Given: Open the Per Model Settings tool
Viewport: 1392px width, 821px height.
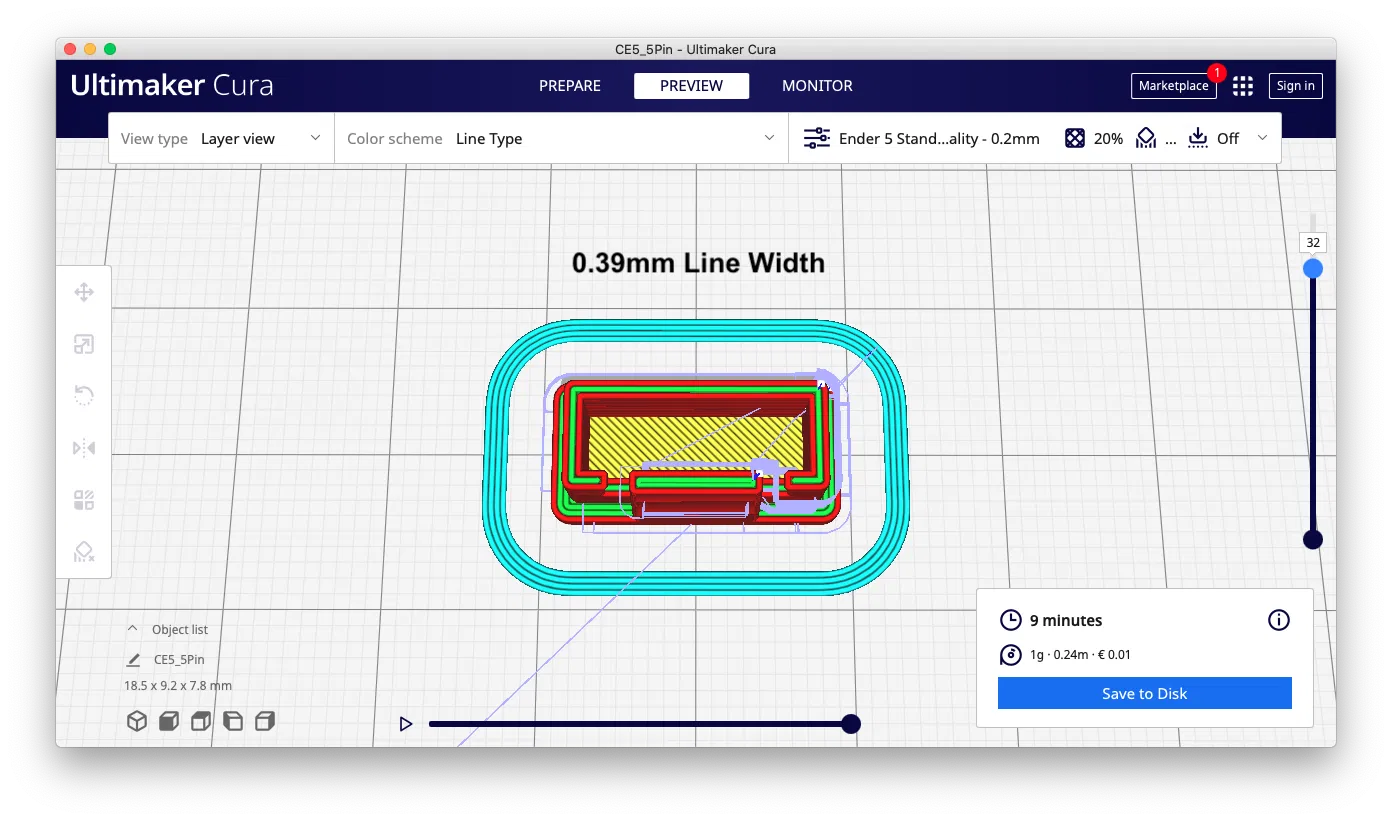Looking at the screenshot, I should [x=84, y=500].
